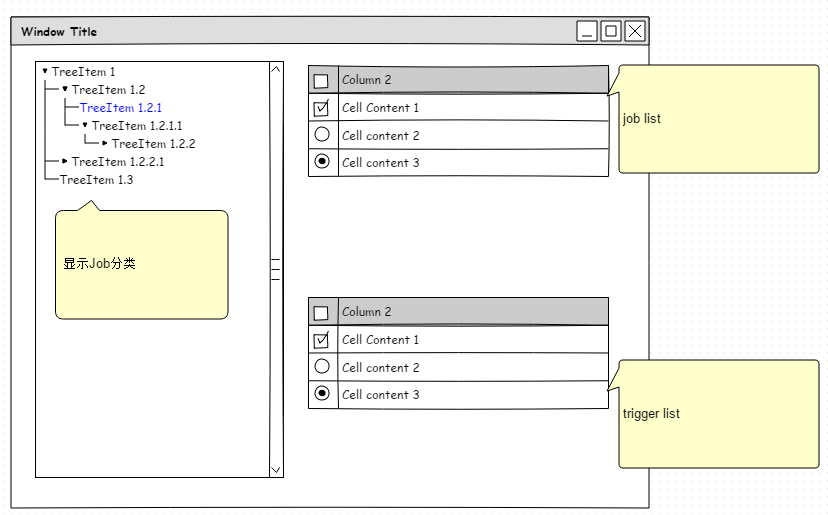This screenshot has width=828, height=515.
Task: Click the tree scrollbar up arrow
Action: point(276,69)
